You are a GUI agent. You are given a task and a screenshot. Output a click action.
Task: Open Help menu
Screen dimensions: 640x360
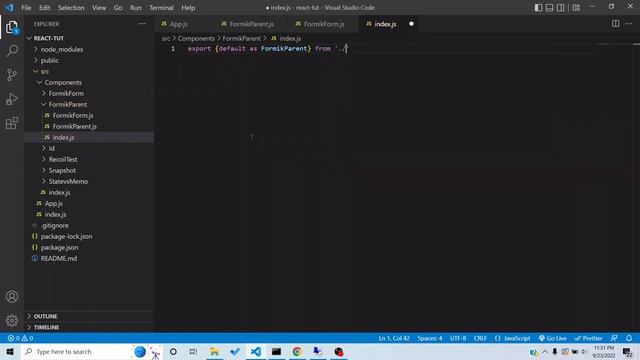pyautogui.click(x=188, y=8)
